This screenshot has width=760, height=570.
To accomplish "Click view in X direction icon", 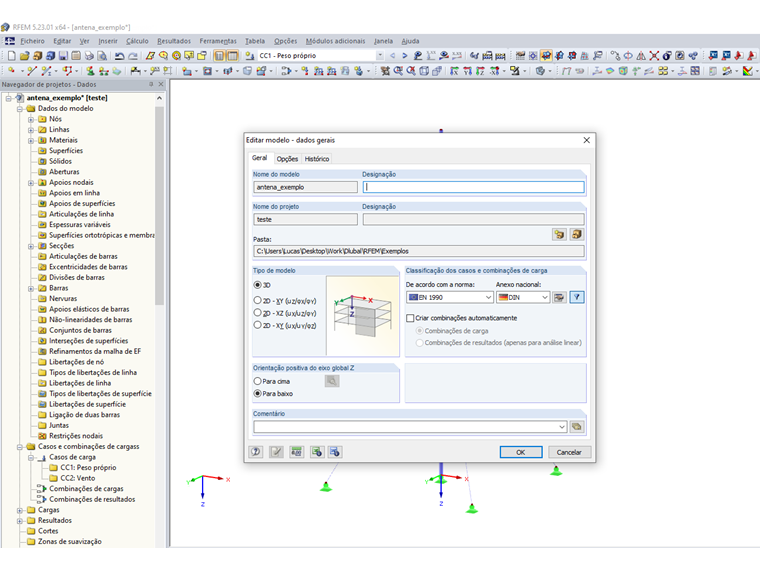I will tap(454, 71).
